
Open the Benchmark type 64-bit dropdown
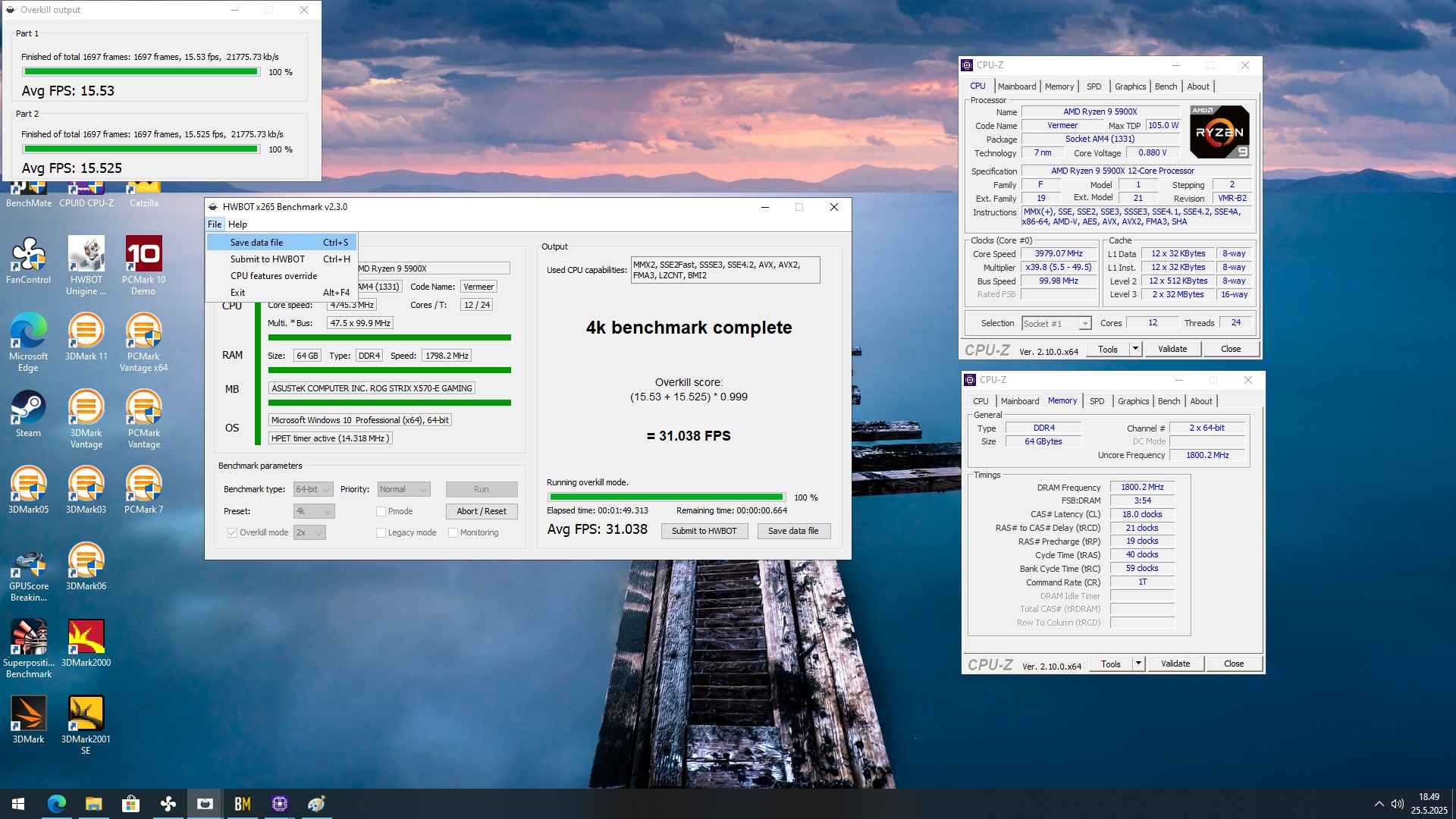[x=314, y=489]
